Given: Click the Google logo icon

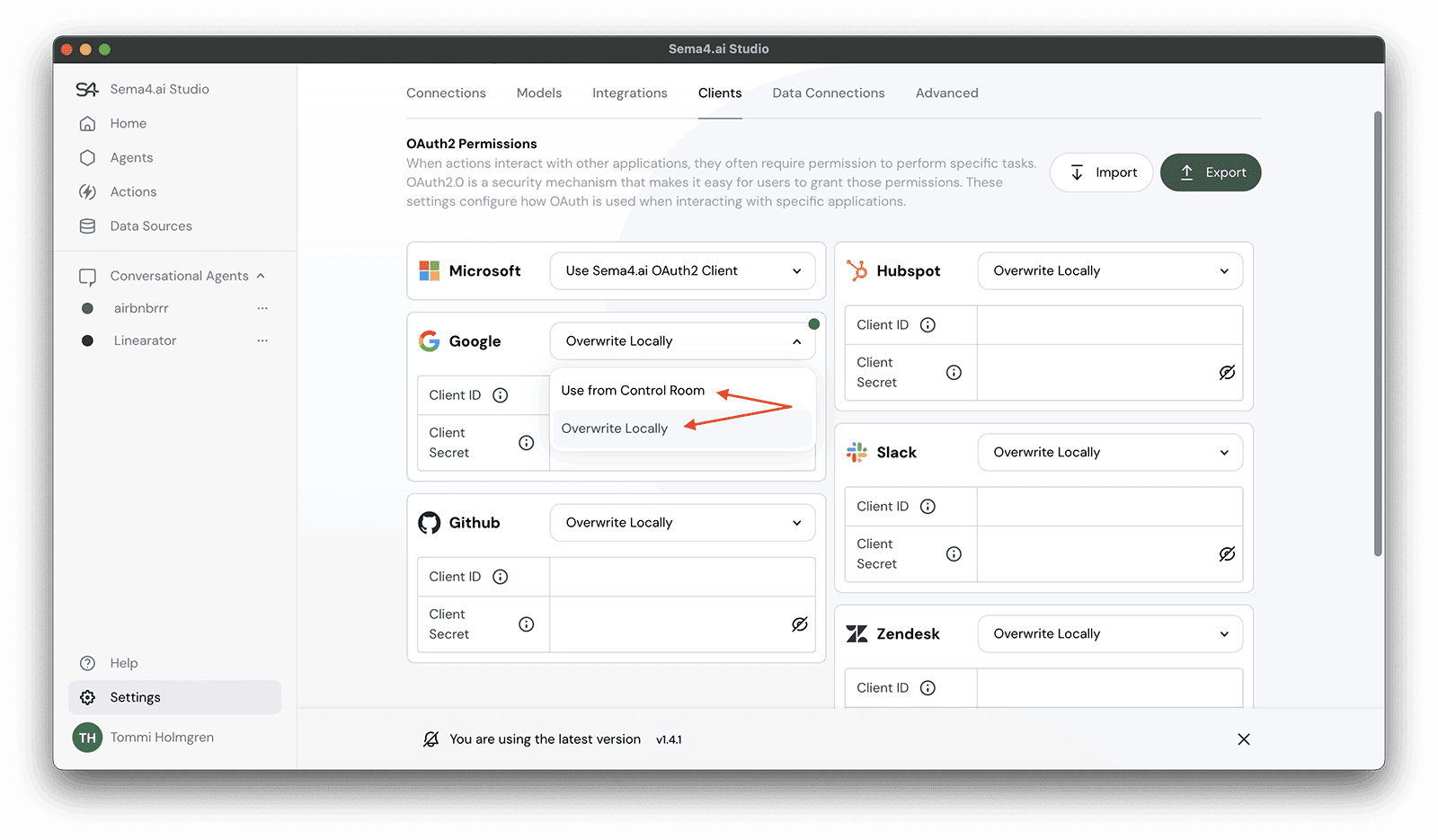Looking at the screenshot, I should 430,340.
